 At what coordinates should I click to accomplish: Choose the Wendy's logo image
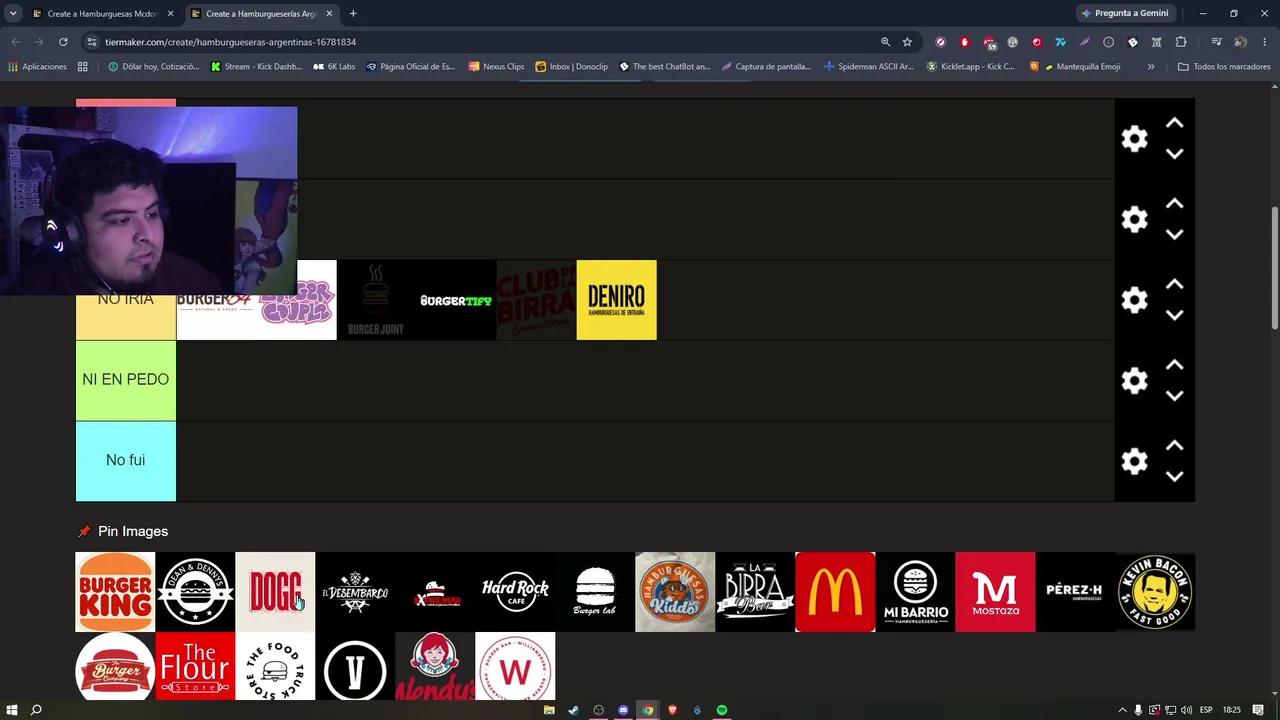tap(435, 666)
